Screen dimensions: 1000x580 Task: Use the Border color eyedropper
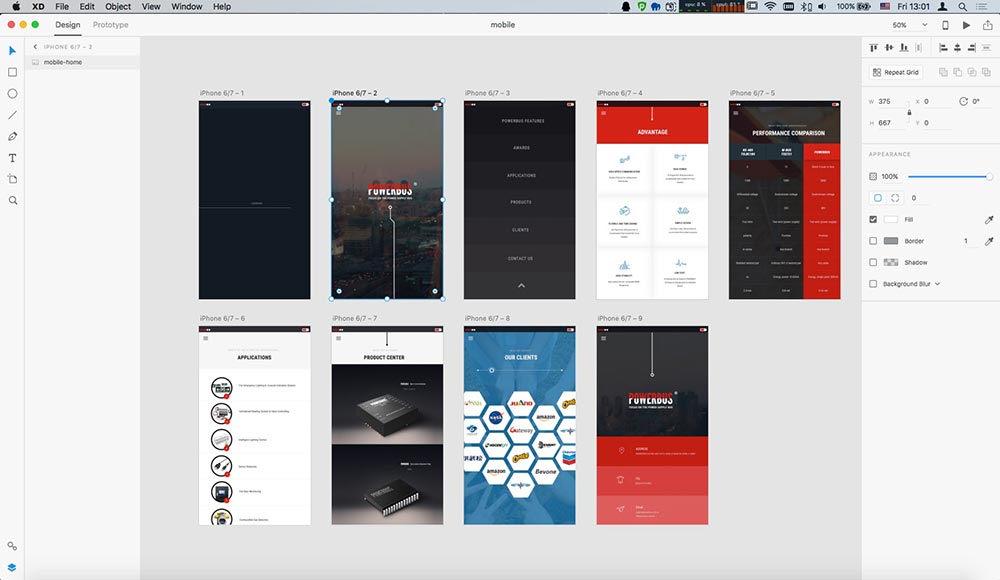coord(989,241)
